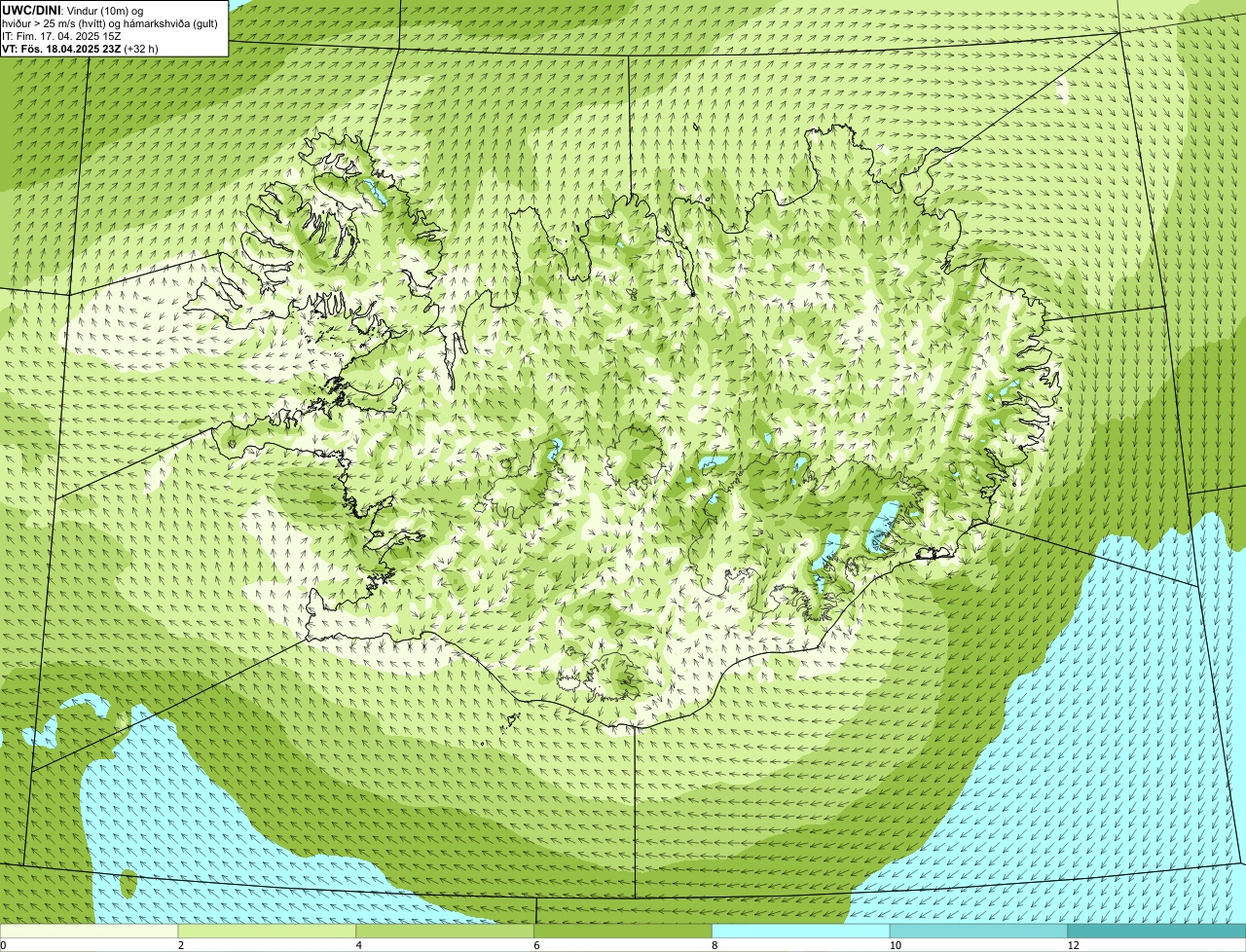Image resolution: width=1246 pixels, height=952 pixels.
Task: Click the "VT: Fös. 18.04.2025 23Z (+32 h)" line
Action: point(80,48)
